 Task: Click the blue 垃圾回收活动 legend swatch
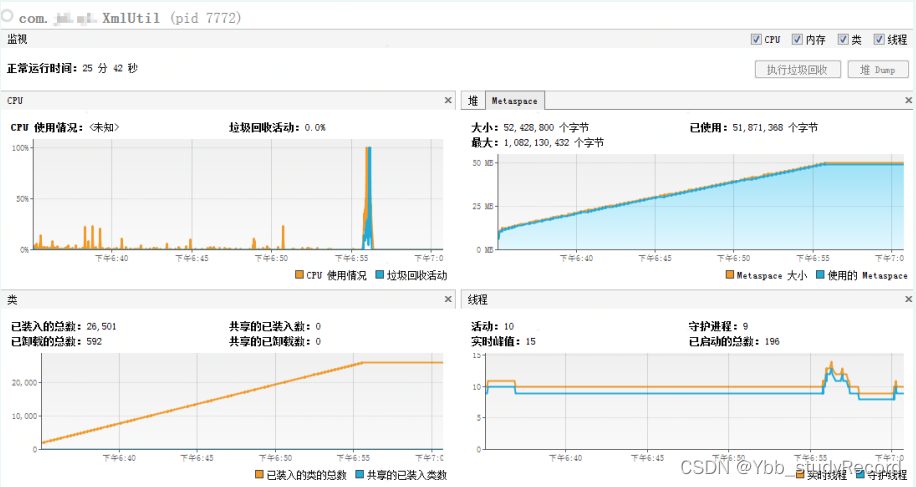pos(380,274)
